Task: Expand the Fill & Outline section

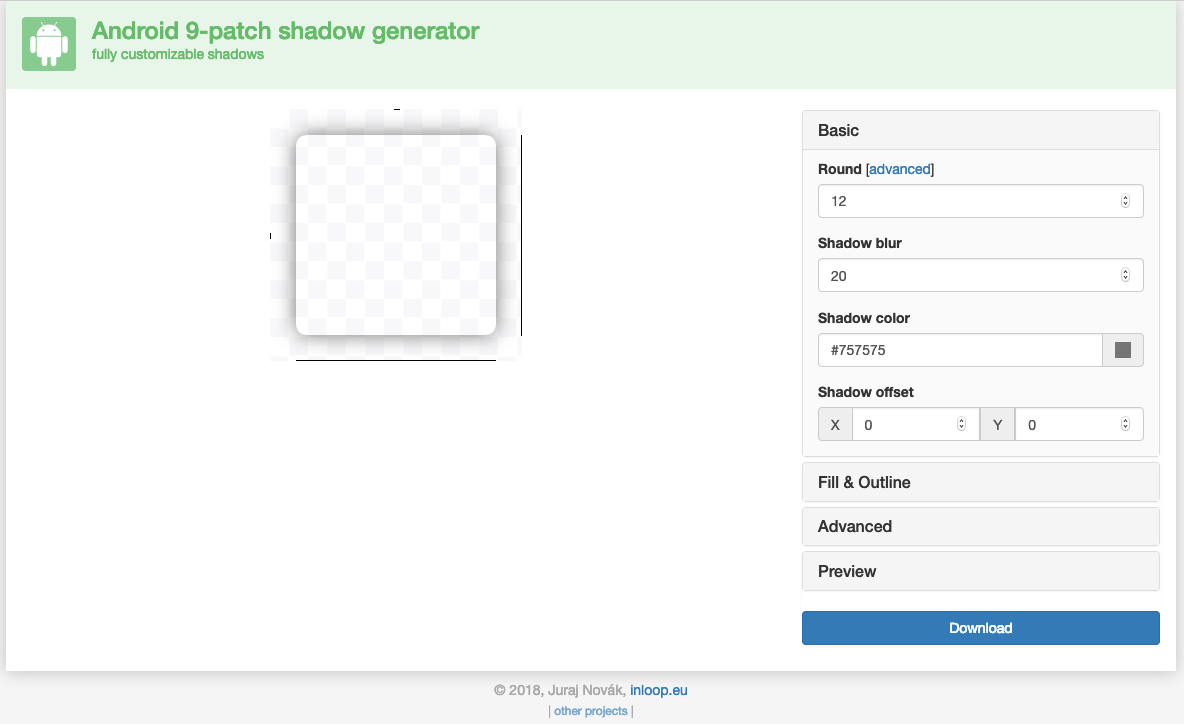Action: point(980,482)
